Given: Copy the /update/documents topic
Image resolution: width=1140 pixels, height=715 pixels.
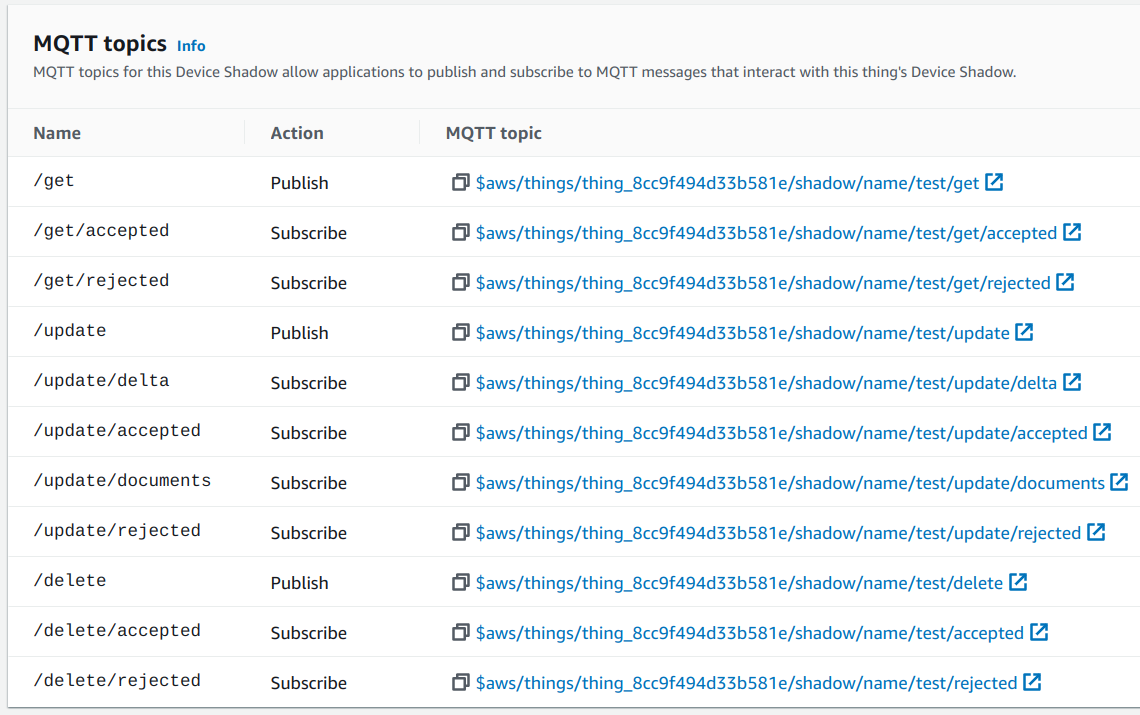Looking at the screenshot, I should click(460, 483).
